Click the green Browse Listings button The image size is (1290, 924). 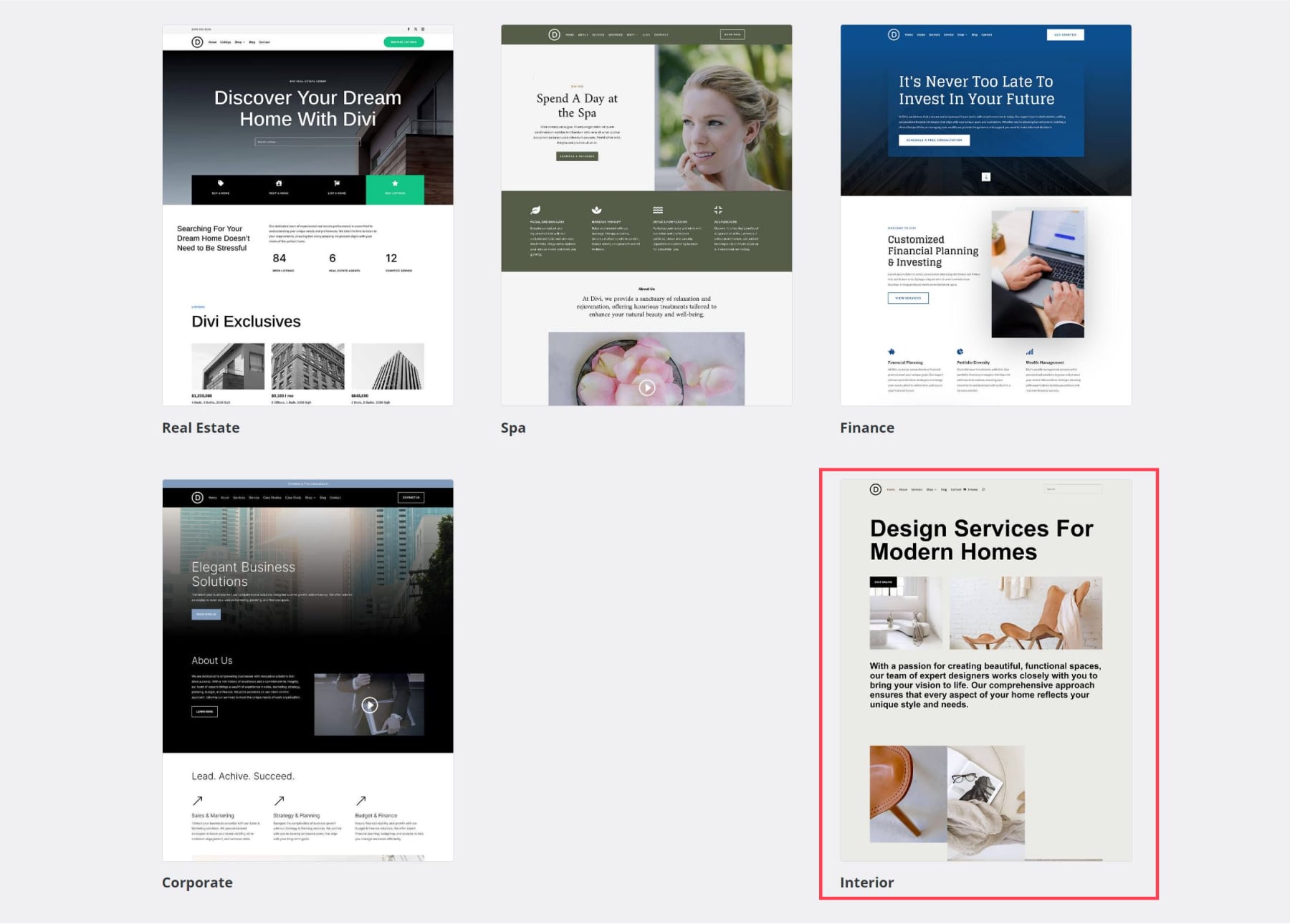403,42
